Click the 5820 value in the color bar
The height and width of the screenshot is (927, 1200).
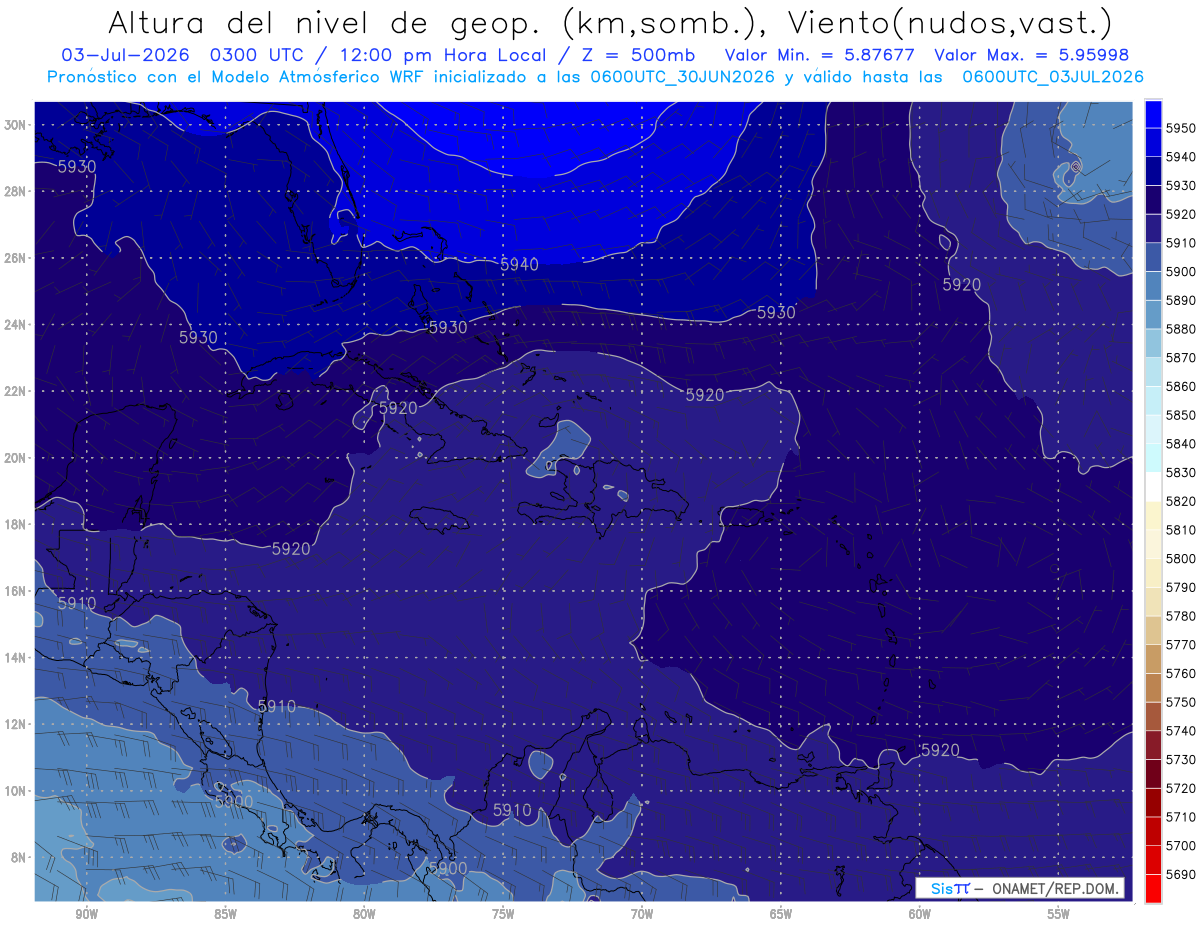[1181, 501]
